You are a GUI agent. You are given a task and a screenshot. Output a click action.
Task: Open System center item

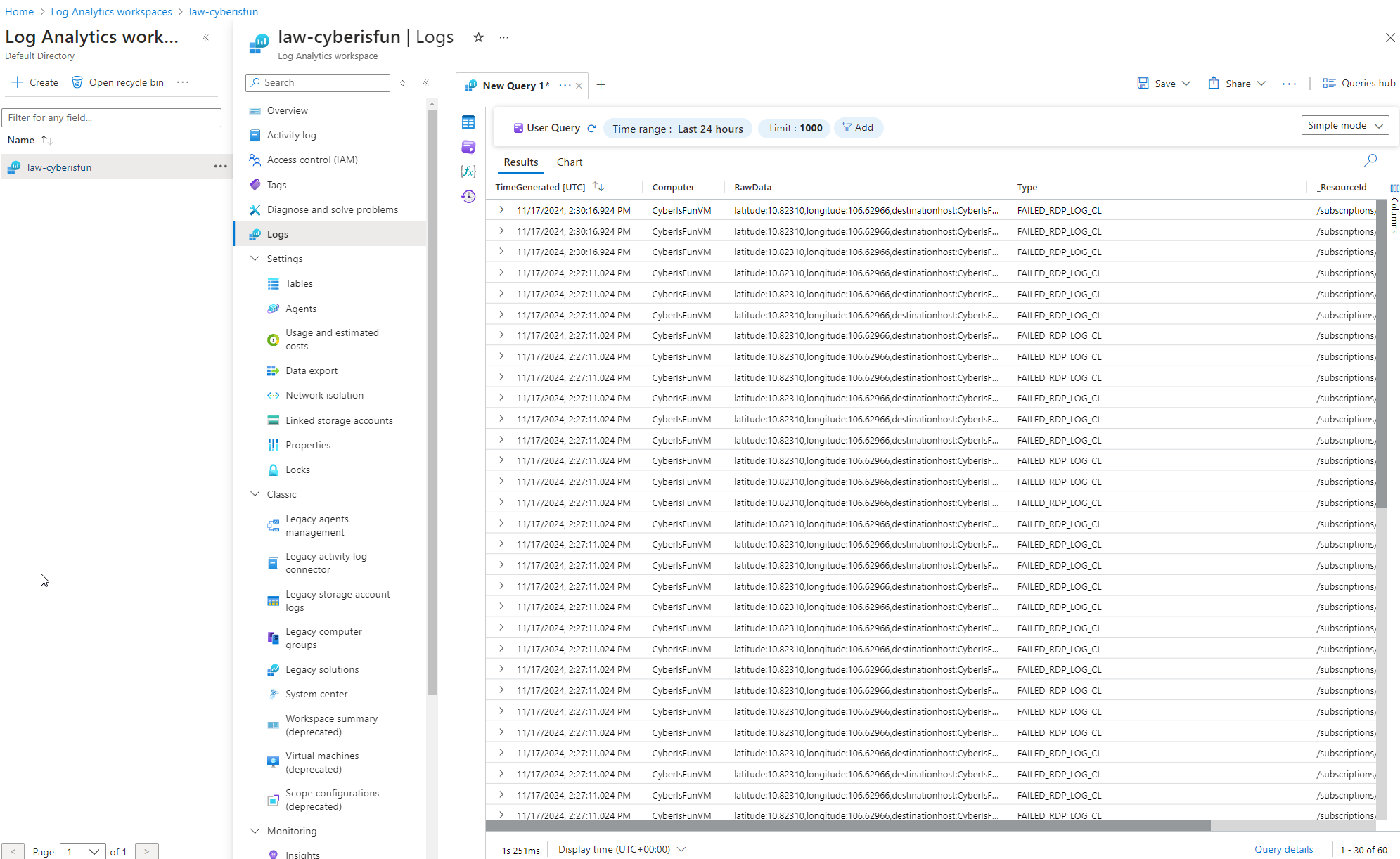(x=316, y=694)
